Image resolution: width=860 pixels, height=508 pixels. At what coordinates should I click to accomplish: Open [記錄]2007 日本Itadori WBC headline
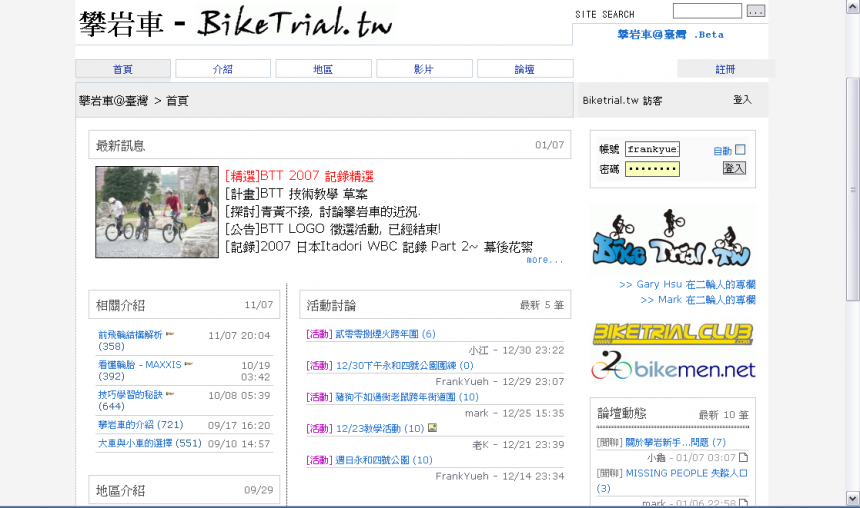coord(379,246)
